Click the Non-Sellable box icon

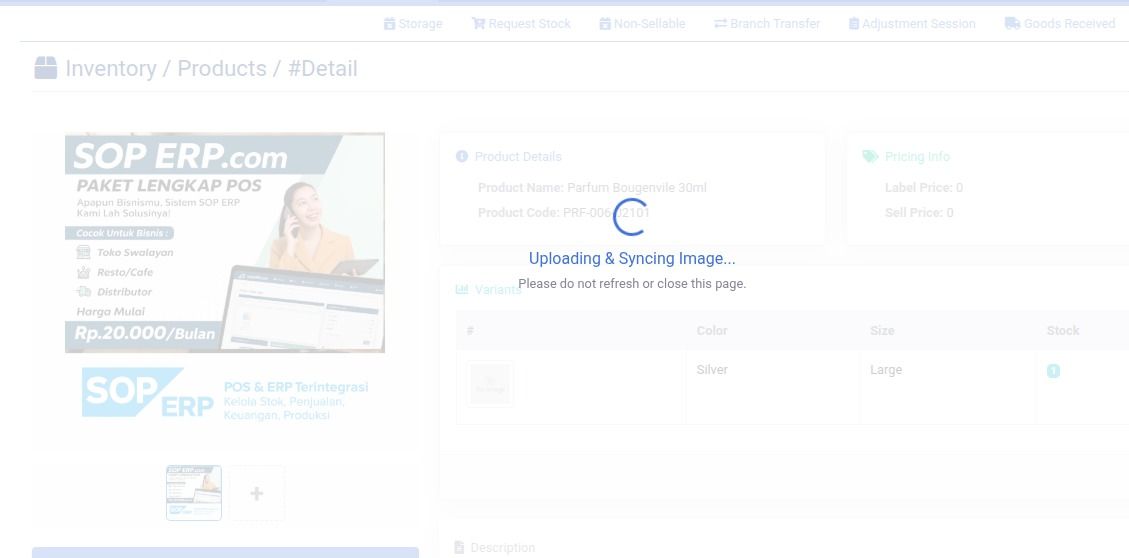pos(605,24)
